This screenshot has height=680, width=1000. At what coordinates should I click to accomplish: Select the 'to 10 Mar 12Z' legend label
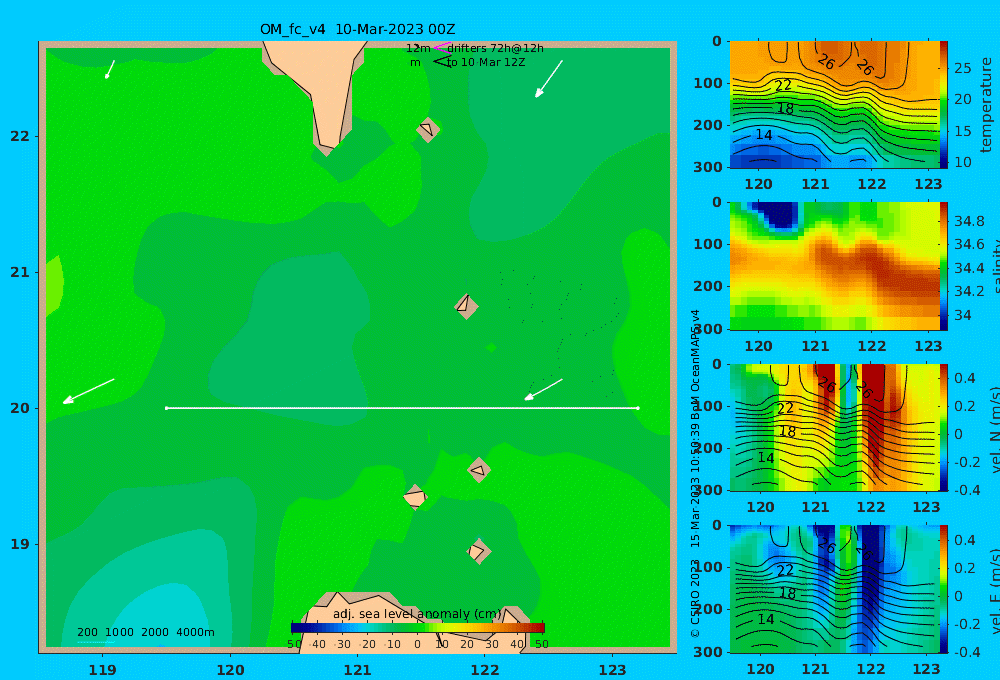(x=486, y=63)
